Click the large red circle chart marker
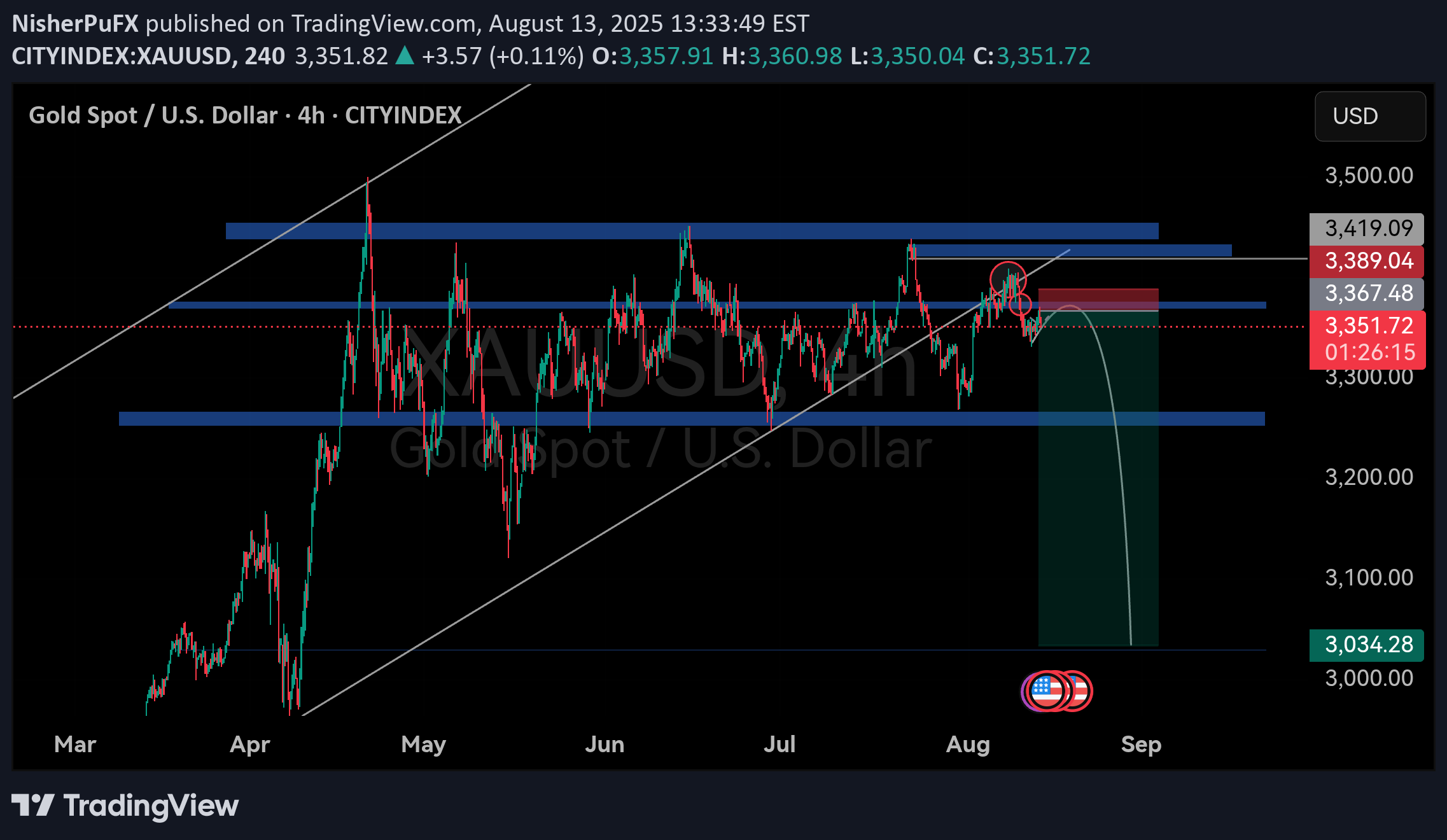Screen dimensions: 1447x840 tap(1007, 279)
